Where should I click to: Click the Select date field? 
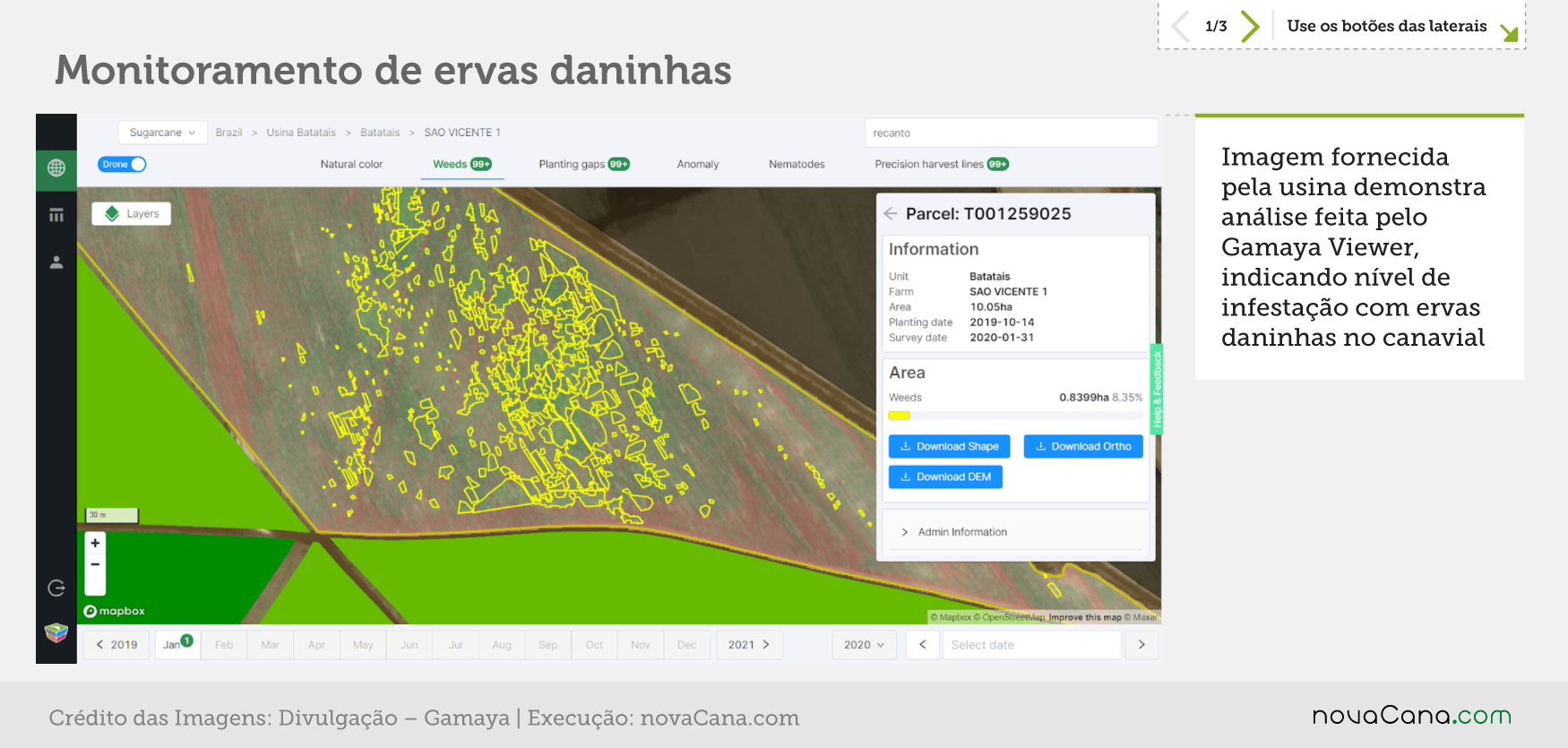[1032, 645]
